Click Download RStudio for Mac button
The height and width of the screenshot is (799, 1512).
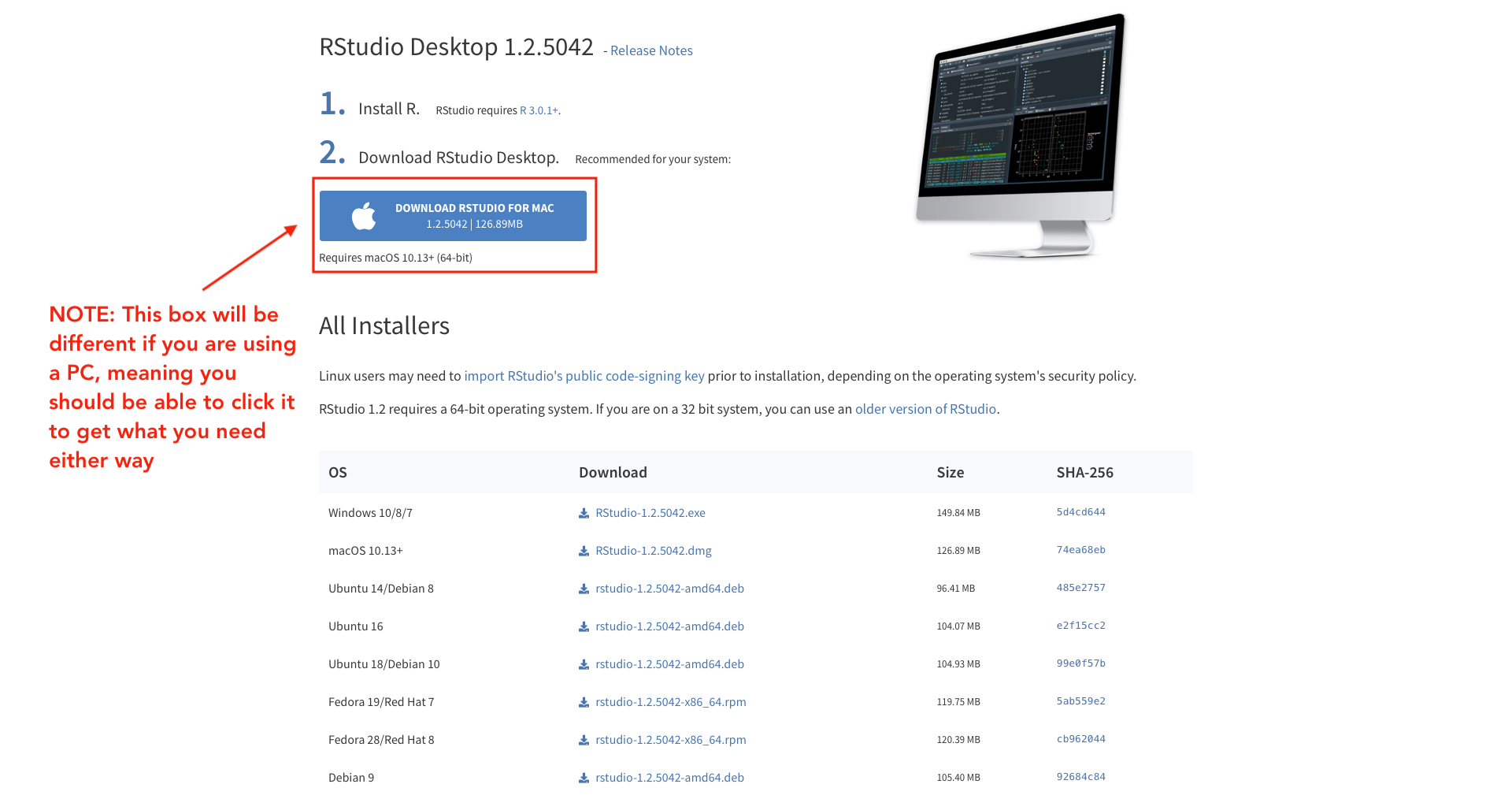click(453, 216)
